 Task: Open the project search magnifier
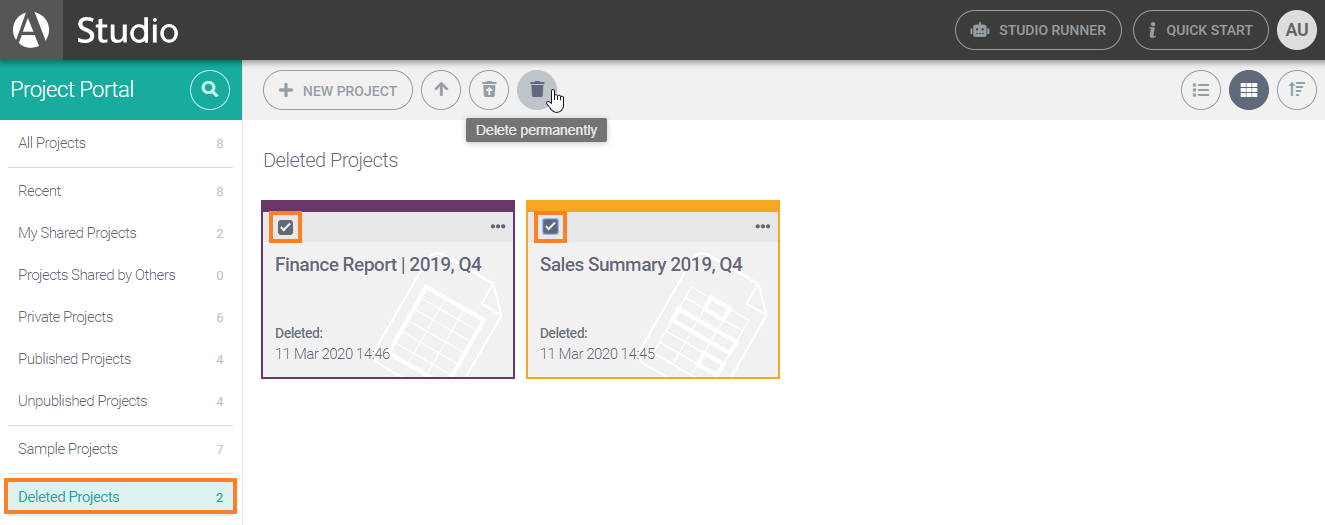coord(210,90)
